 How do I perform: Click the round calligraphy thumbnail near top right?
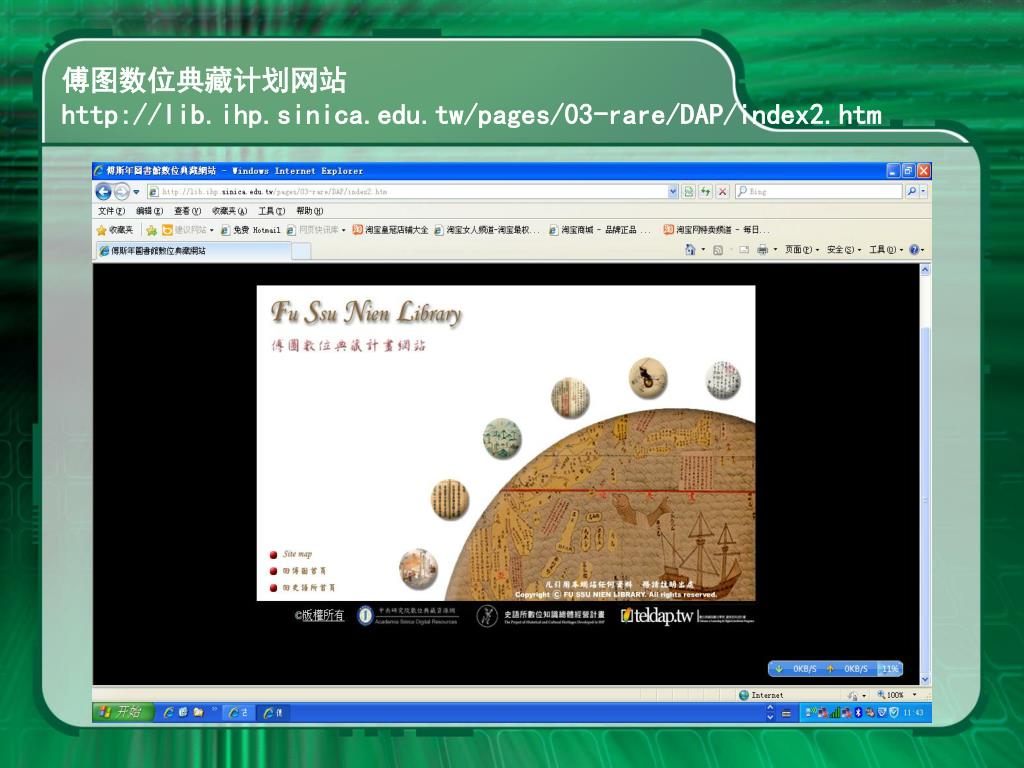click(x=723, y=379)
